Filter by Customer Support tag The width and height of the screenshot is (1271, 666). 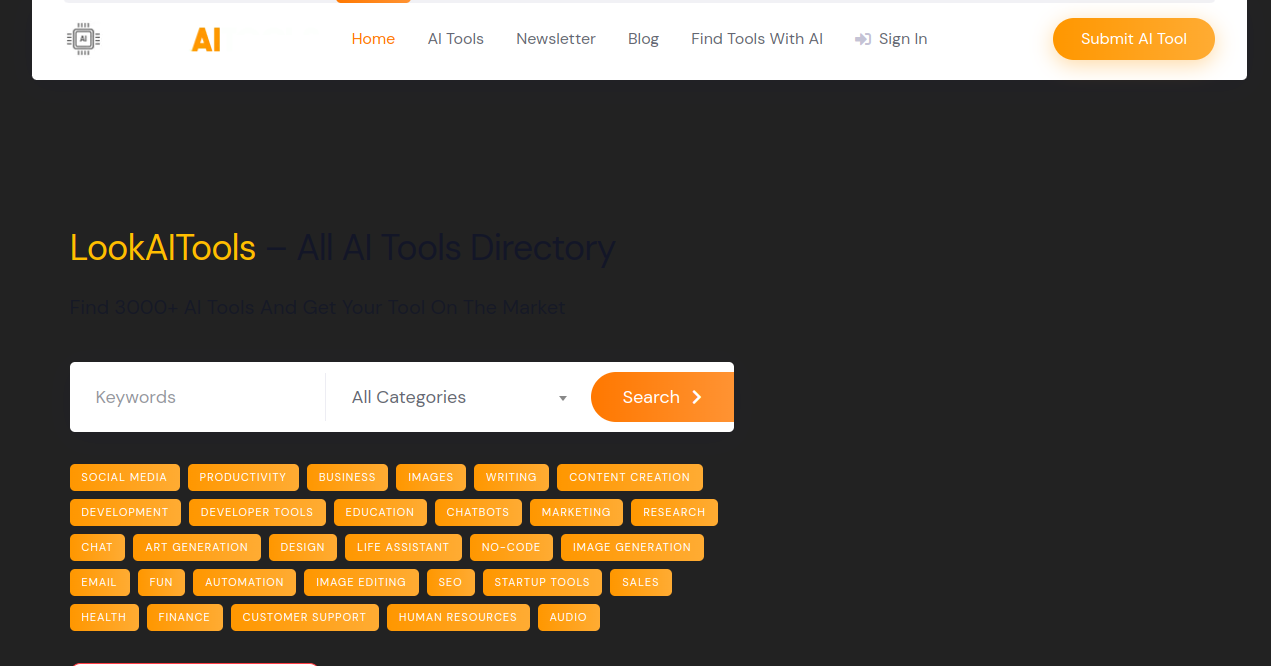305,617
